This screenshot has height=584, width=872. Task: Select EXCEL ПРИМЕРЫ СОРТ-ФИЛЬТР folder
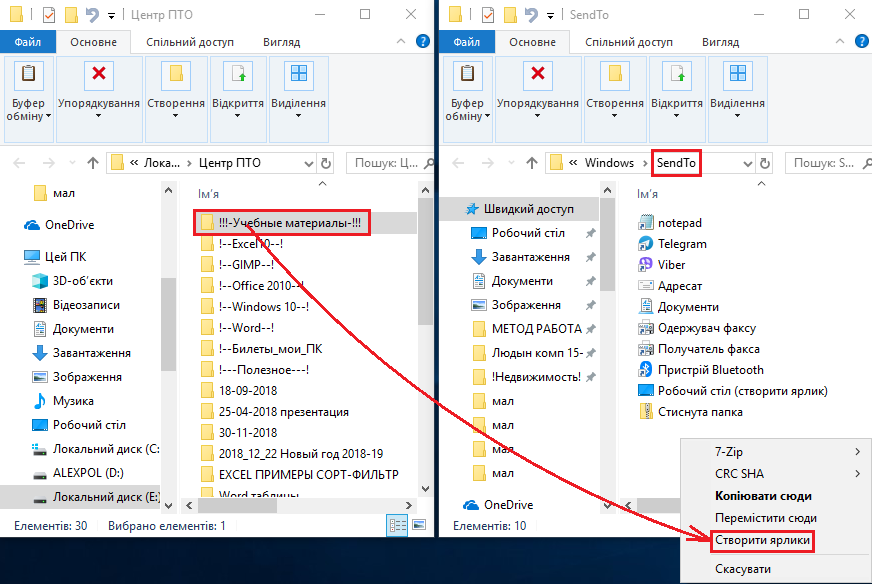click(300, 474)
